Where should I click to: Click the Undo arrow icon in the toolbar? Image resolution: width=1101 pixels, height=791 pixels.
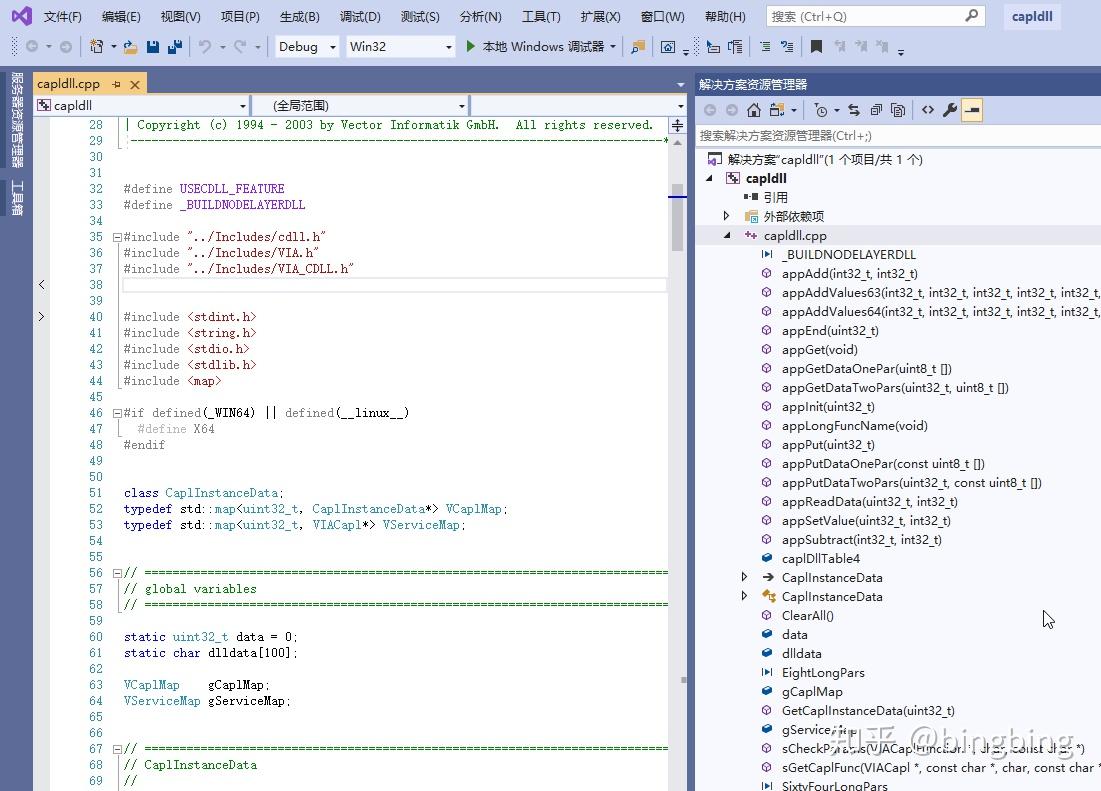pyautogui.click(x=205, y=47)
